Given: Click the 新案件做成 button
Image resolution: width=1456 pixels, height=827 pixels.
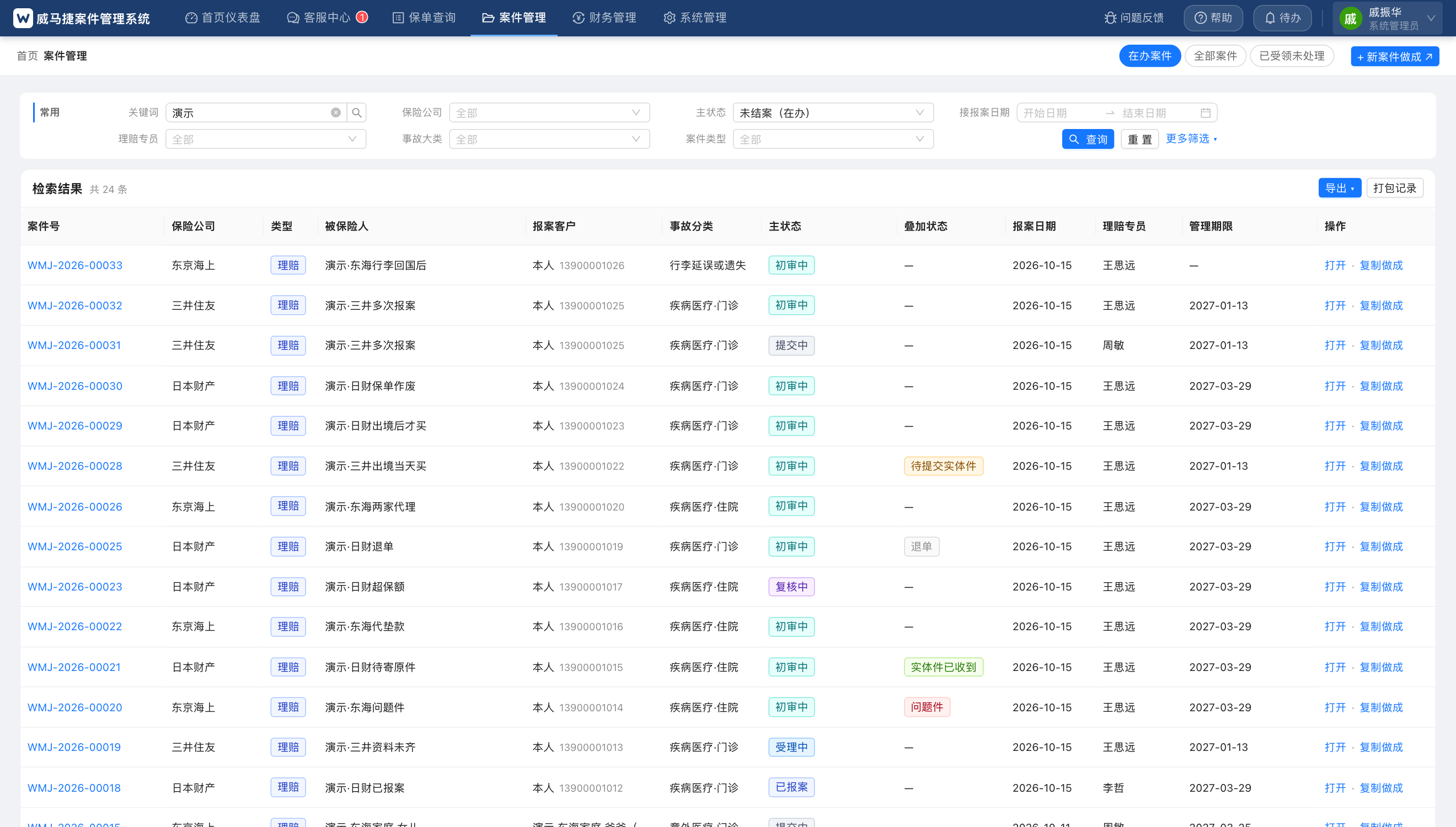Looking at the screenshot, I should pos(1395,56).
